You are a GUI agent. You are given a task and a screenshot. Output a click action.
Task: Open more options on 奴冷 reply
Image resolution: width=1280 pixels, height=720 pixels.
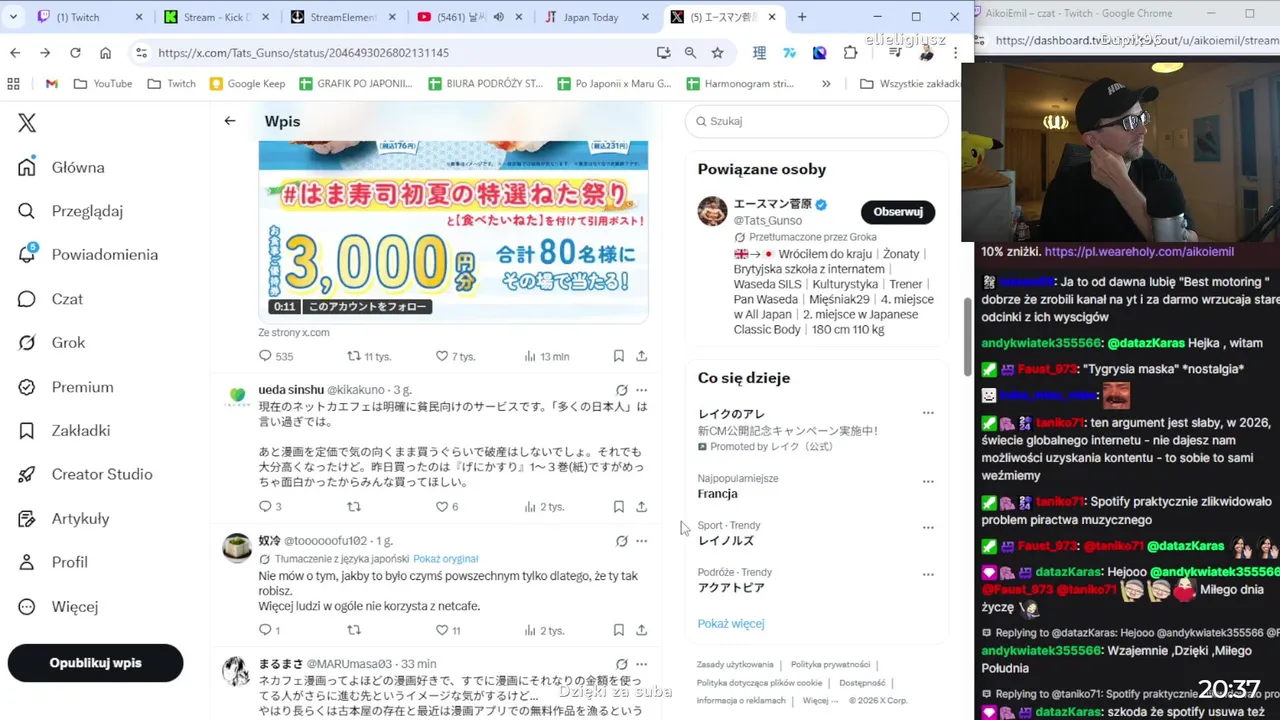pos(642,541)
